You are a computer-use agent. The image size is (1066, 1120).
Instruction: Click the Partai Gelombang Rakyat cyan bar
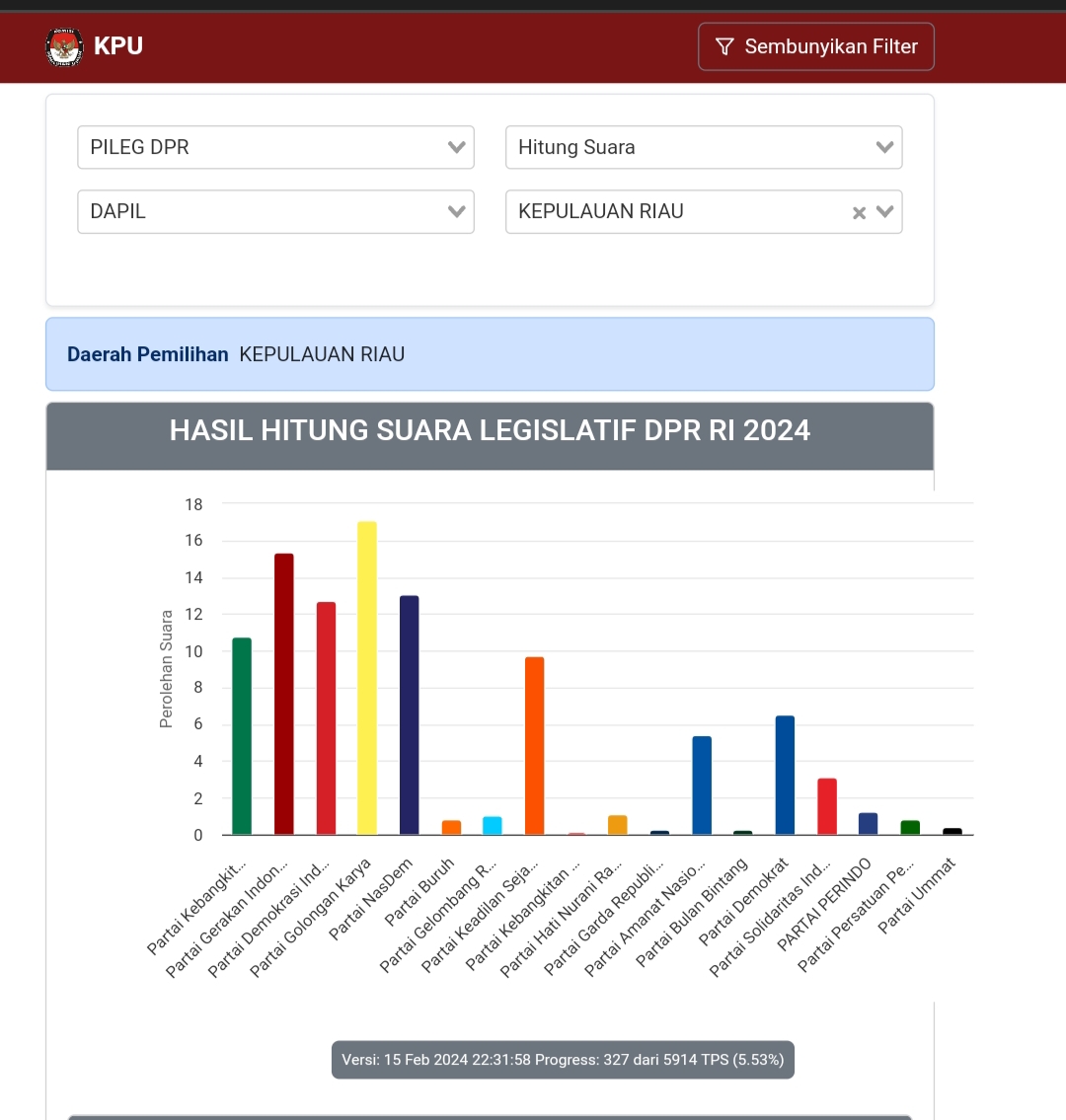(x=493, y=826)
